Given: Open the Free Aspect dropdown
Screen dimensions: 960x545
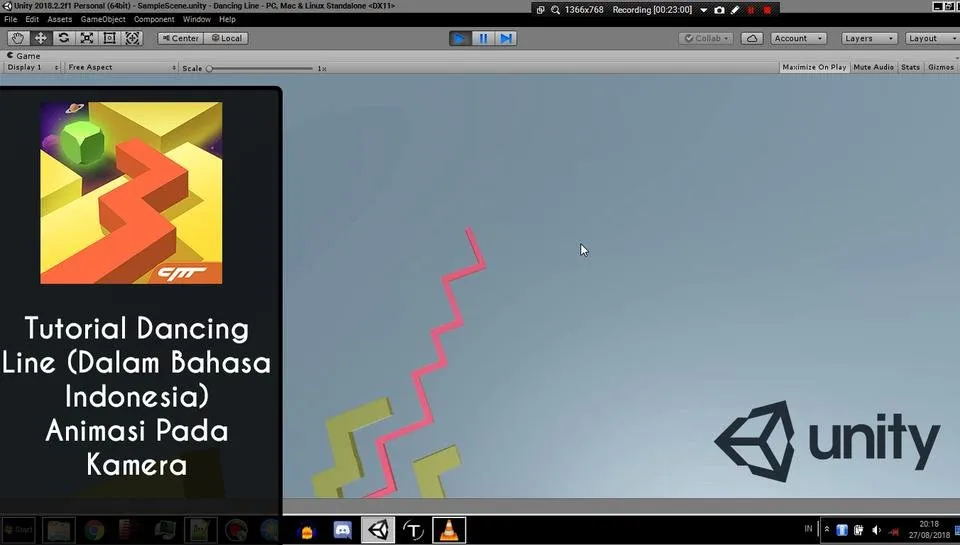Looking at the screenshot, I should pos(121,67).
